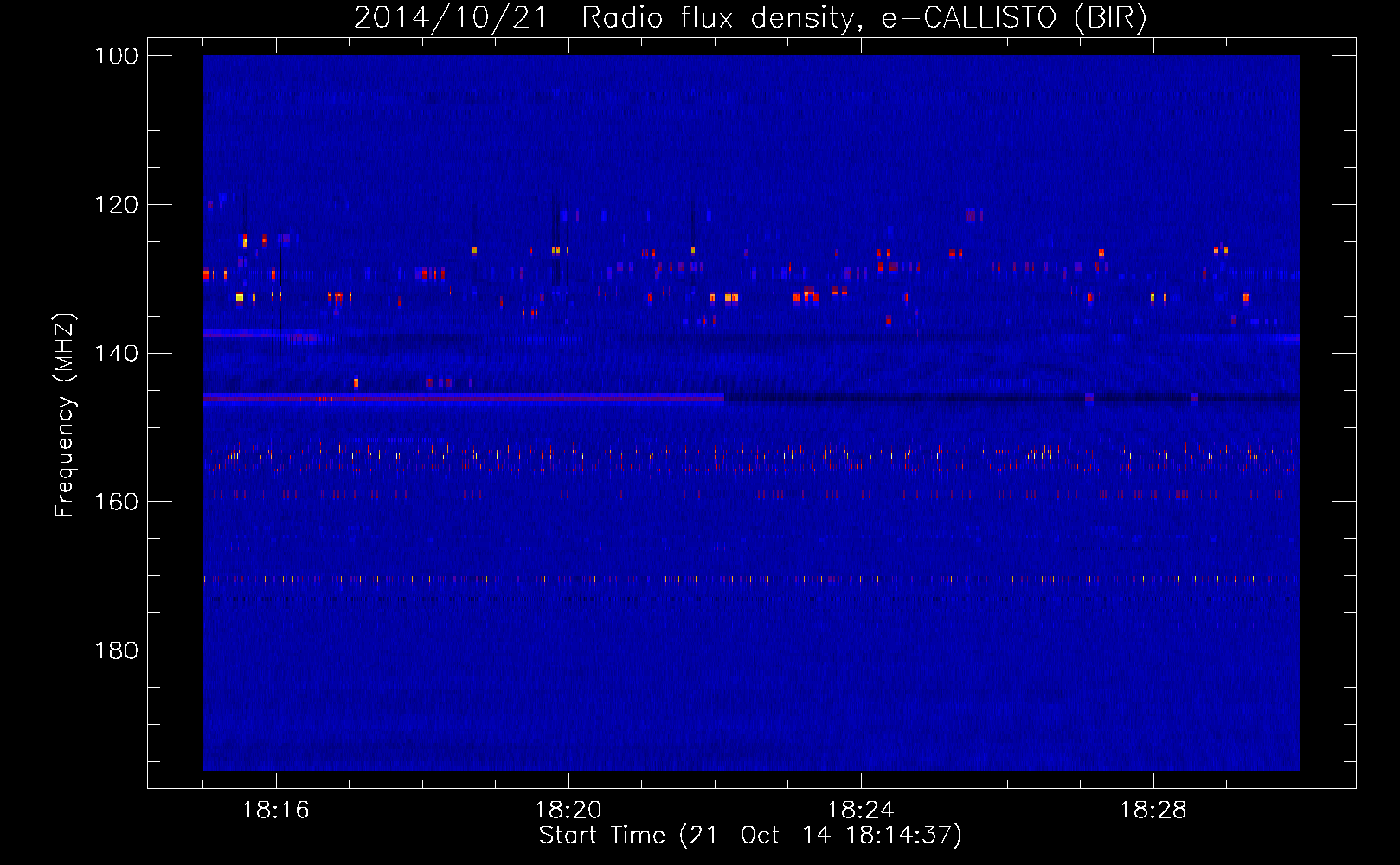Image resolution: width=1400 pixels, height=865 pixels.
Task: Click the dotted emission line near 170 MHz
Action: [x=751, y=579]
